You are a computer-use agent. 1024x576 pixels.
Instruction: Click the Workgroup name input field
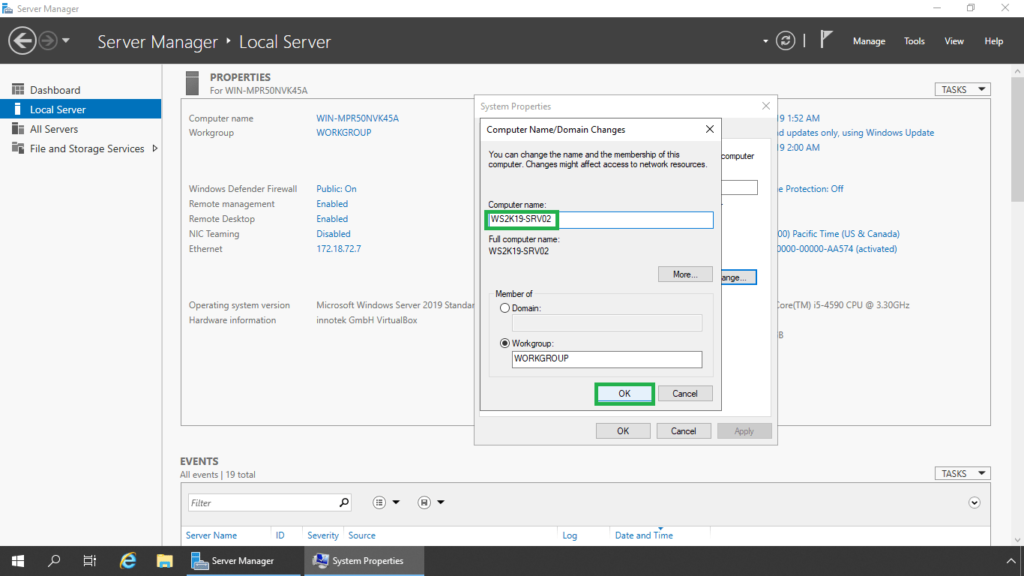pyautogui.click(x=607, y=359)
